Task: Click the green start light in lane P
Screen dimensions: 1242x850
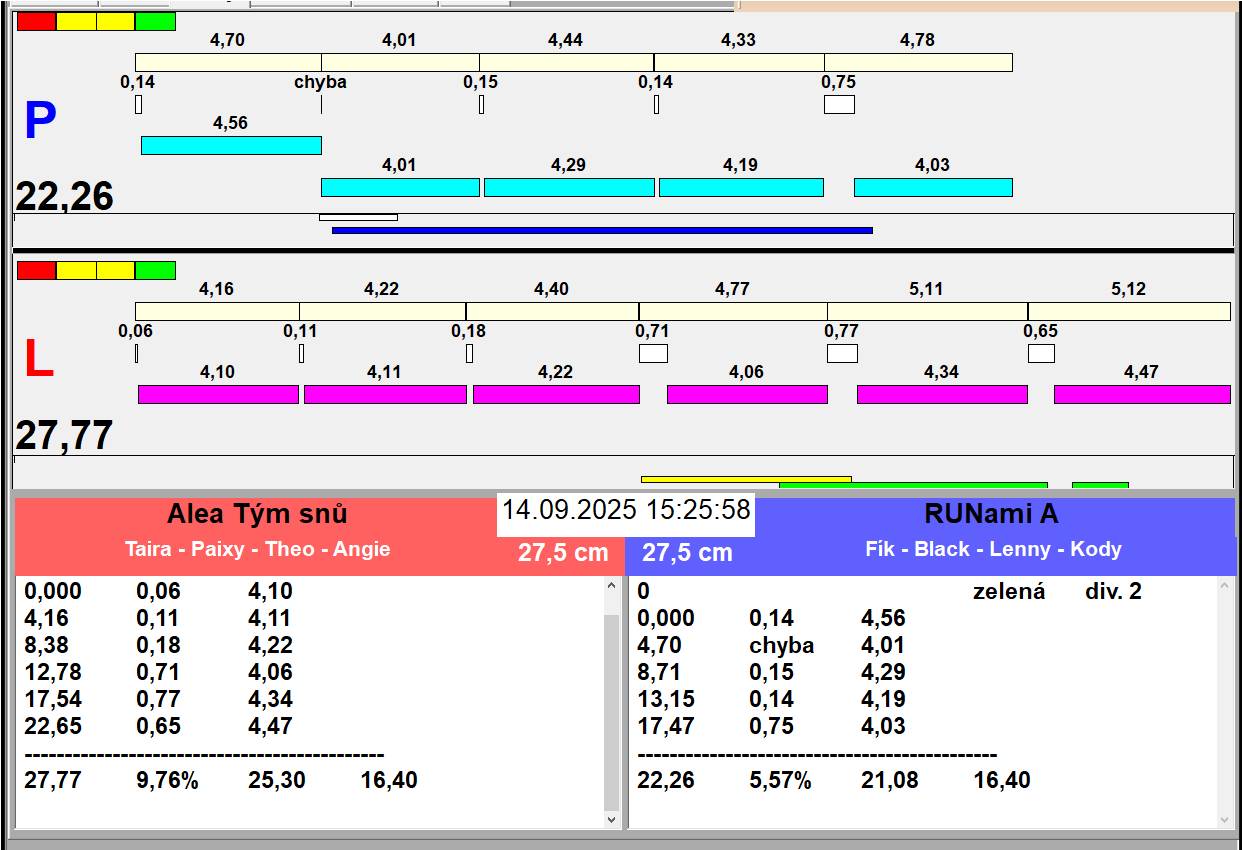Action: point(155,21)
